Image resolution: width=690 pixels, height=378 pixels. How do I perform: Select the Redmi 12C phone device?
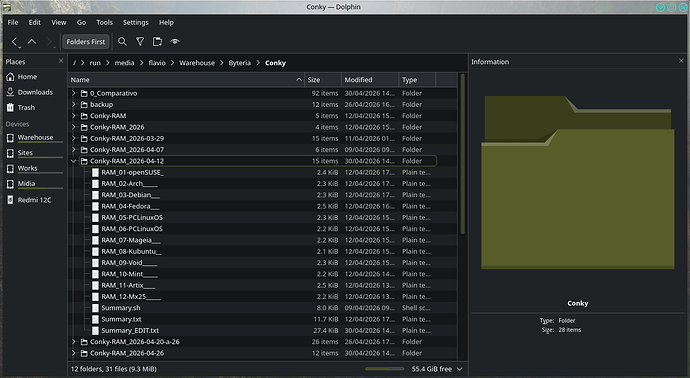pos(34,200)
